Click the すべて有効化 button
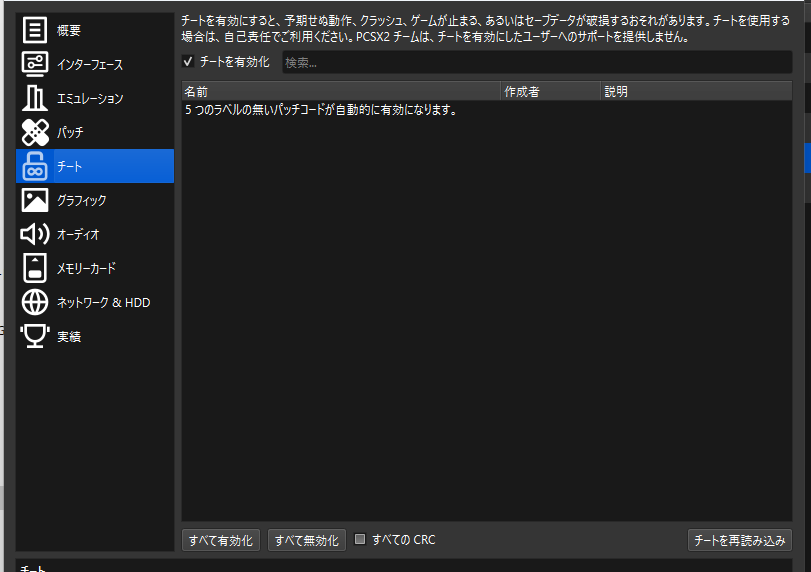Screen dimensions: 811x572 [x=221, y=540]
